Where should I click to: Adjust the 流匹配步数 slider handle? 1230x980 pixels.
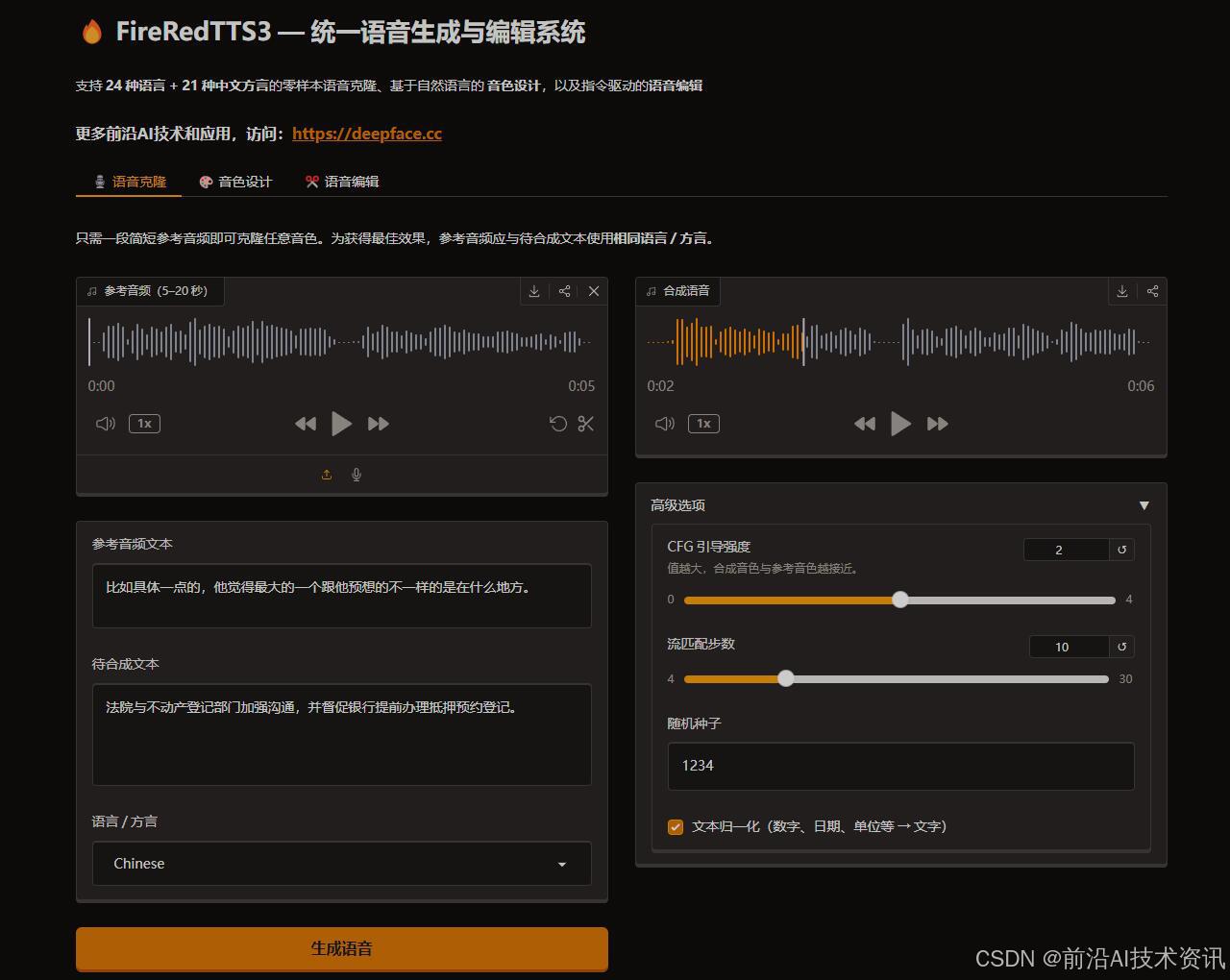pyautogui.click(x=786, y=678)
